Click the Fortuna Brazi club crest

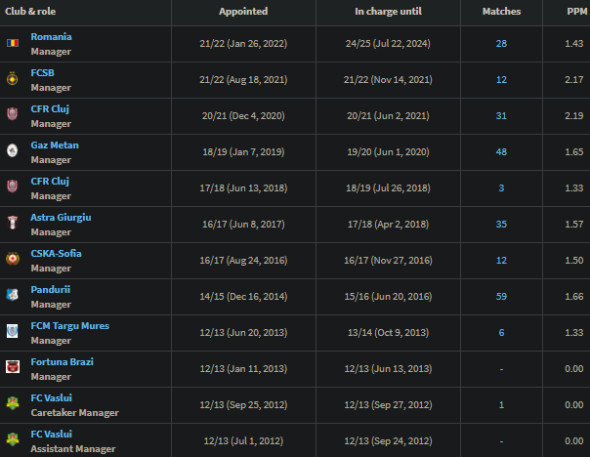12,367
